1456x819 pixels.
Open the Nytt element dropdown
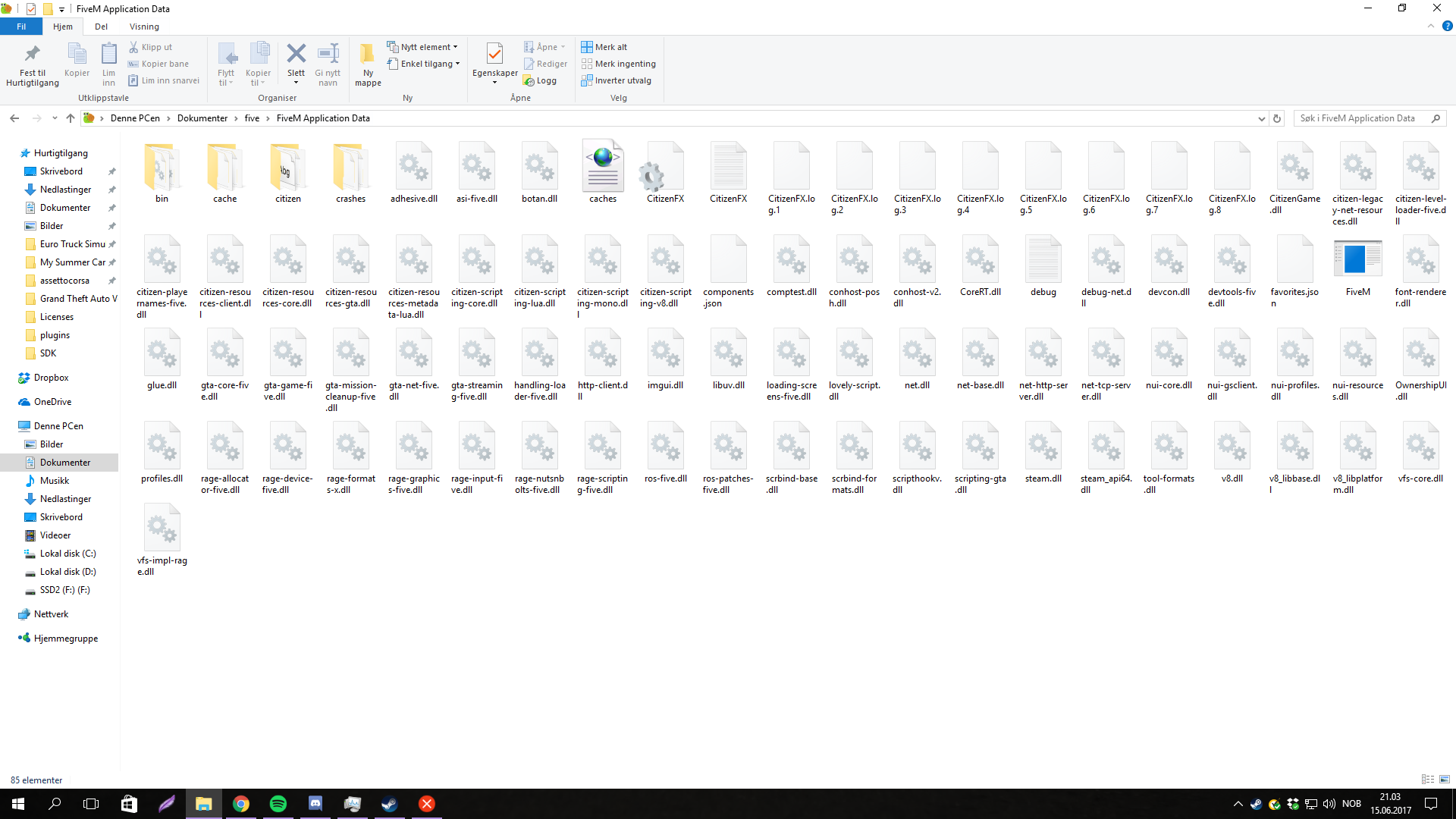pyautogui.click(x=422, y=47)
